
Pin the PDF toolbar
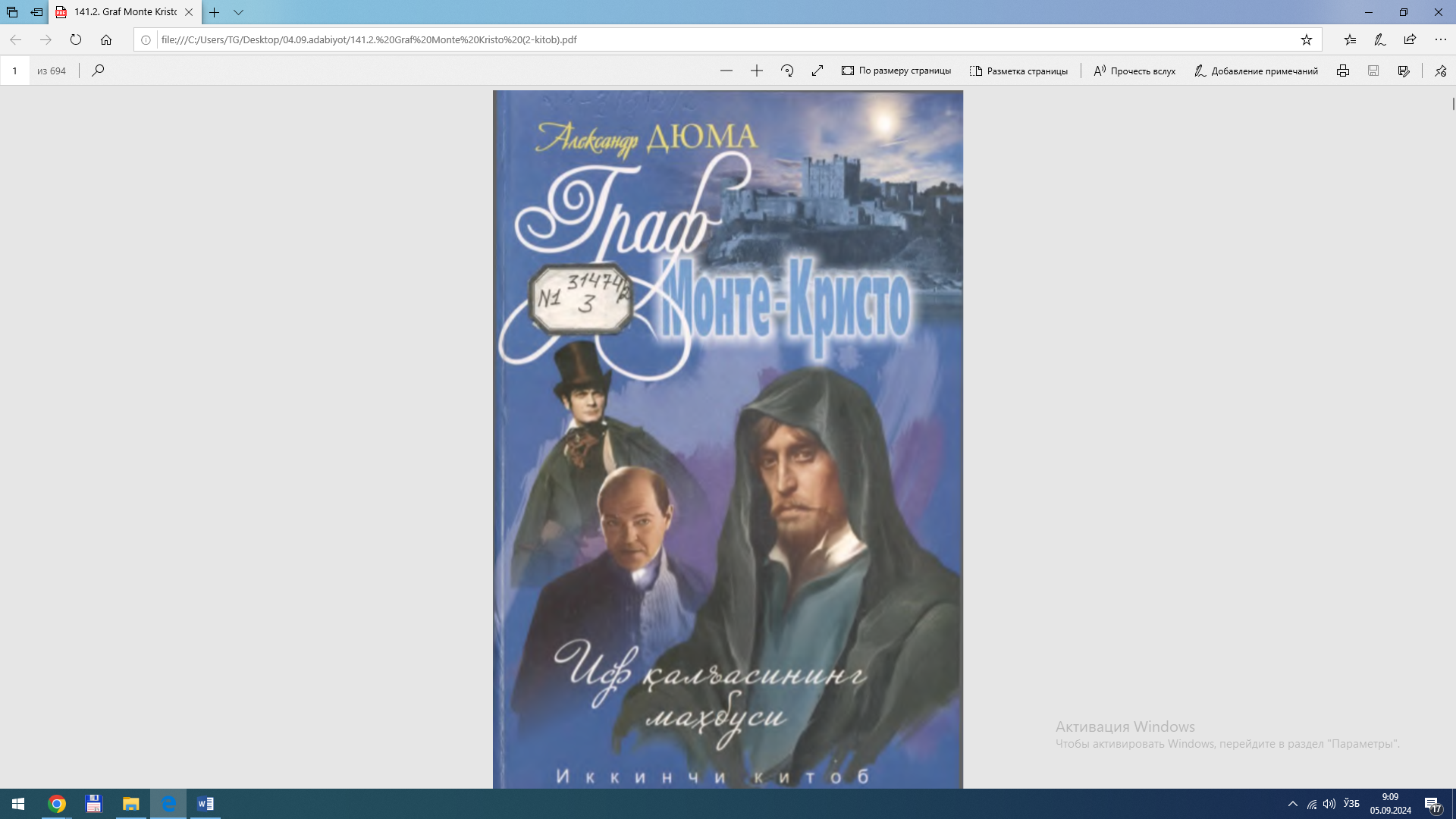(x=1441, y=71)
